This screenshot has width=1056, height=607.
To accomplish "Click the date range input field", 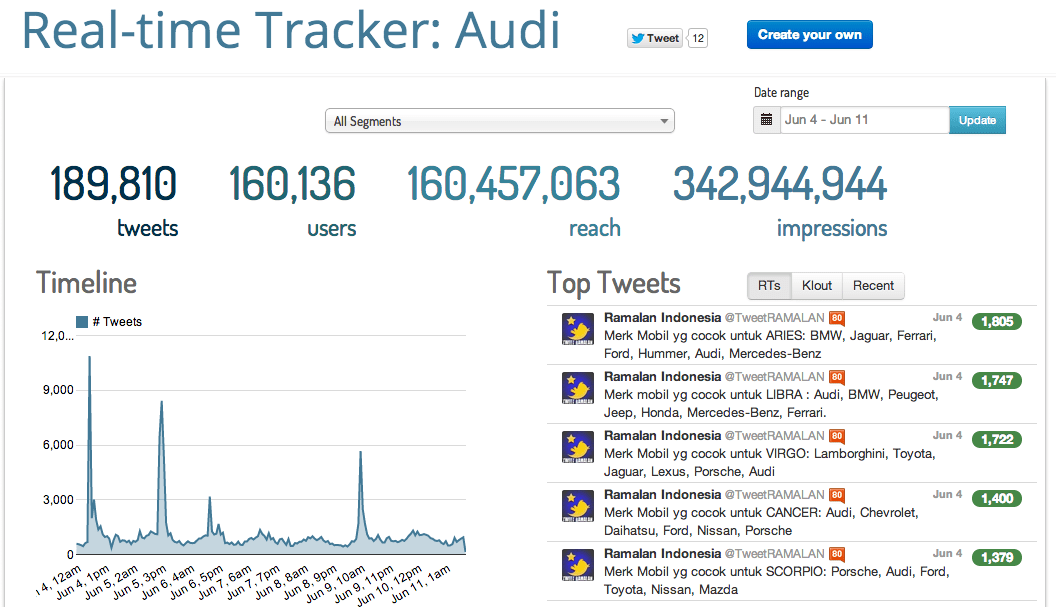I will pyautogui.click(x=863, y=120).
